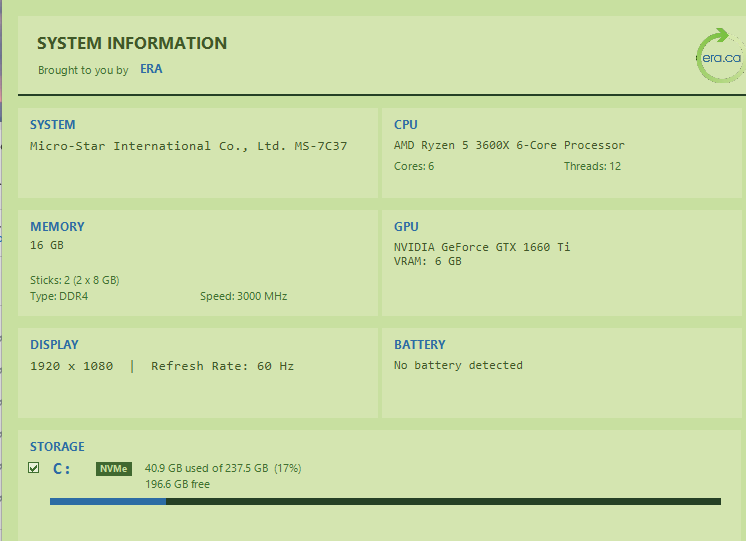
Task: Click the 'VRAM: 6 GB' text
Action: click(428, 261)
